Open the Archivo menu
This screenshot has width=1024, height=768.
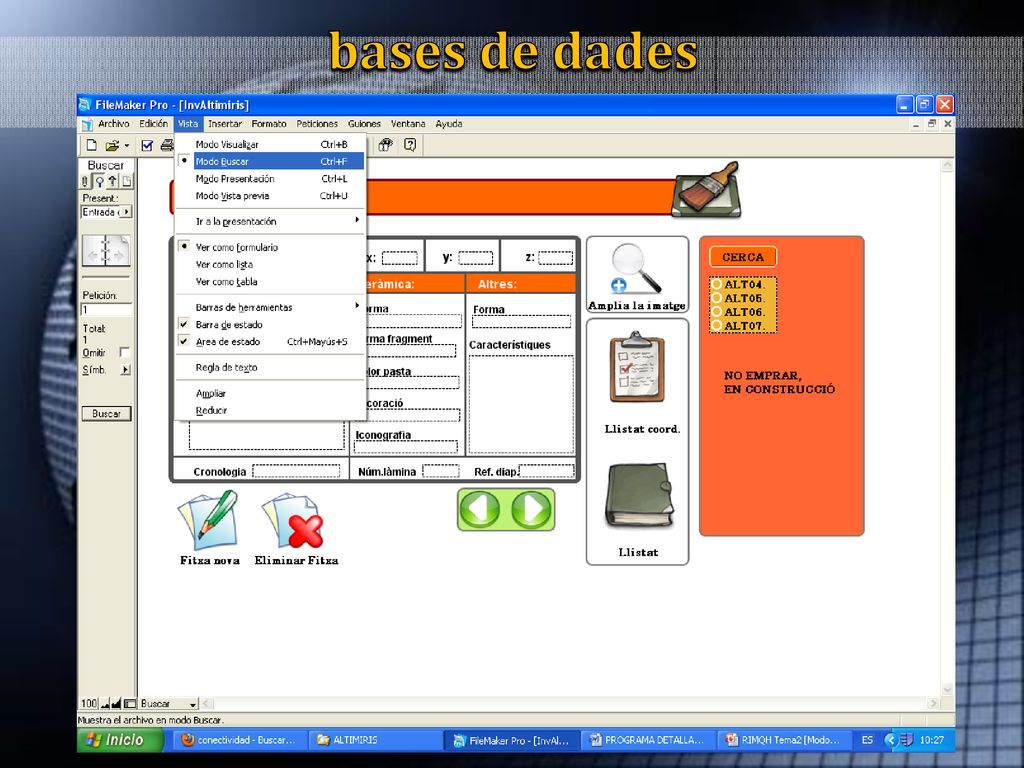coord(114,123)
